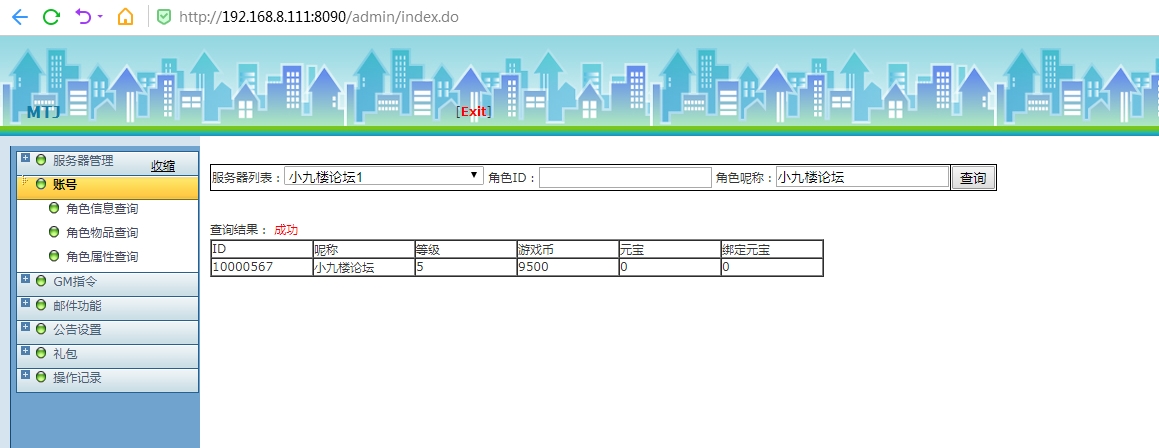Open the 礼包 menu section
The height and width of the screenshot is (448, 1159).
pyautogui.click(x=64, y=353)
